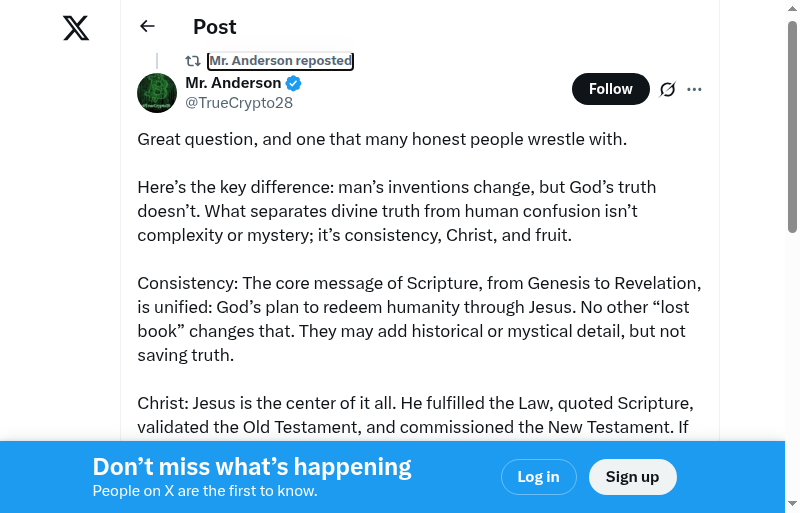Open the More options ellipsis menu
This screenshot has width=800, height=513.
coord(695,89)
